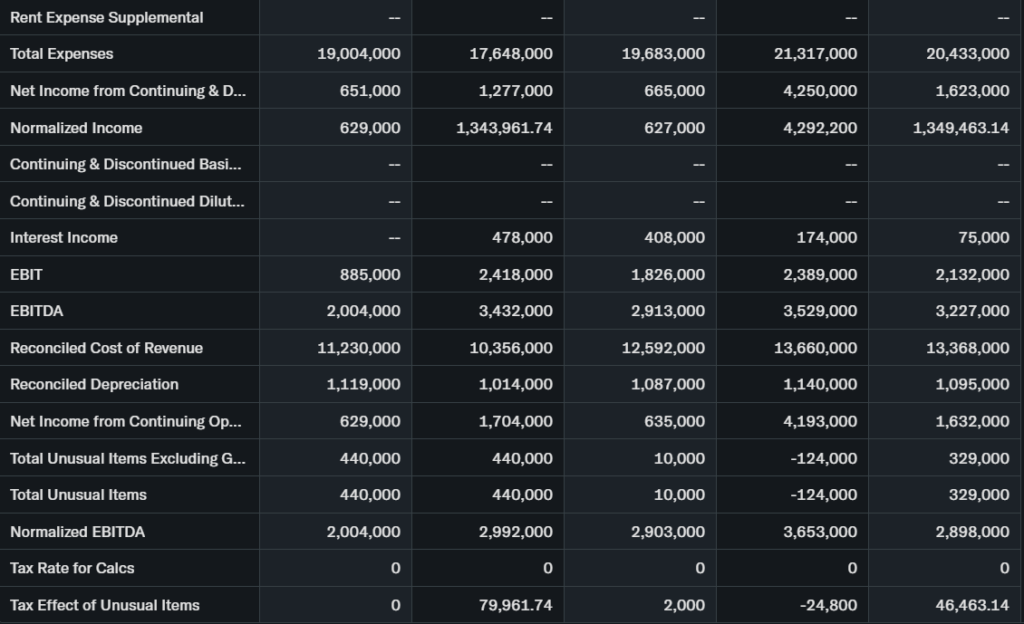This screenshot has width=1024, height=624.
Task: Select the Reconciled Cost of Revenue label
Action: click(x=106, y=348)
